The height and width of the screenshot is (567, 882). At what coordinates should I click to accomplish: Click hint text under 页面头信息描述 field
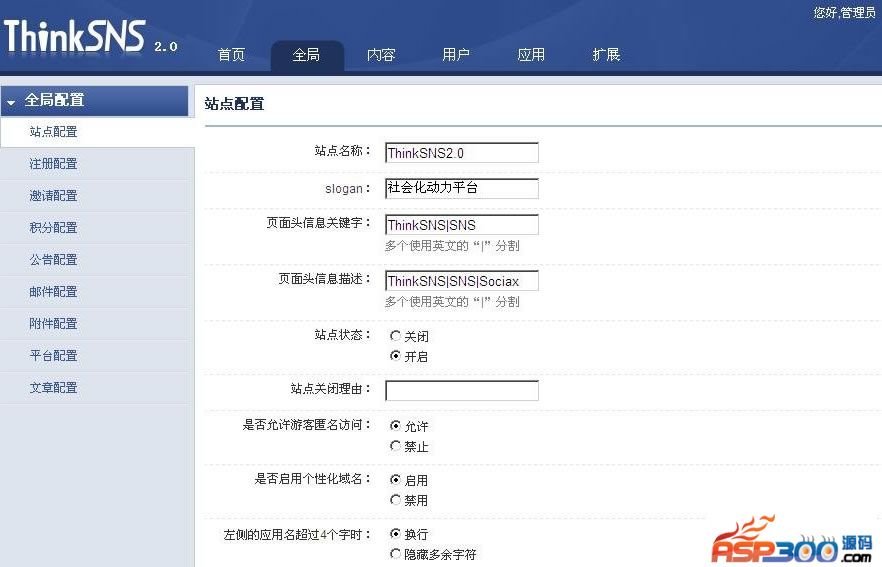452,302
